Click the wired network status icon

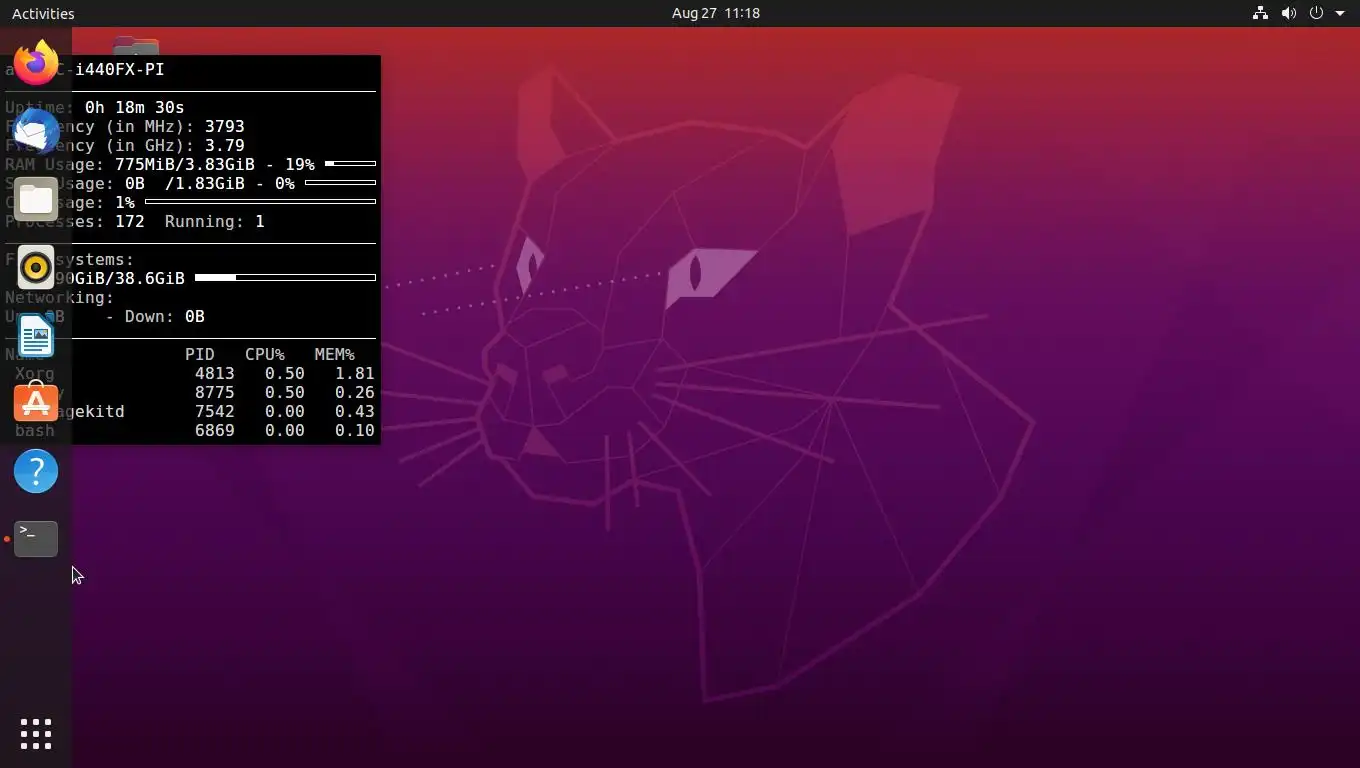1260,13
